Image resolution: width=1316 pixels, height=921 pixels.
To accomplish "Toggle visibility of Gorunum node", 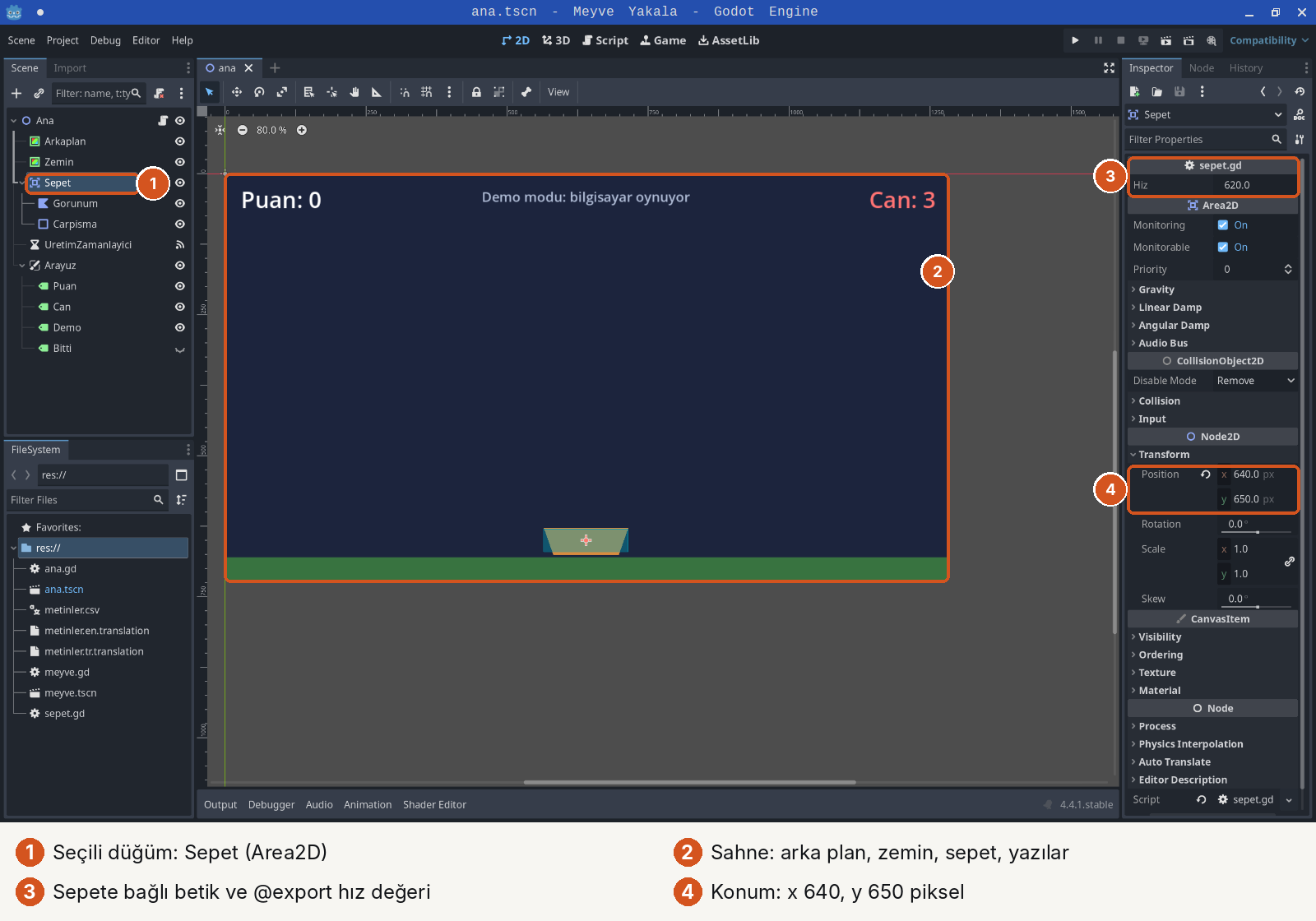I will 179,204.
